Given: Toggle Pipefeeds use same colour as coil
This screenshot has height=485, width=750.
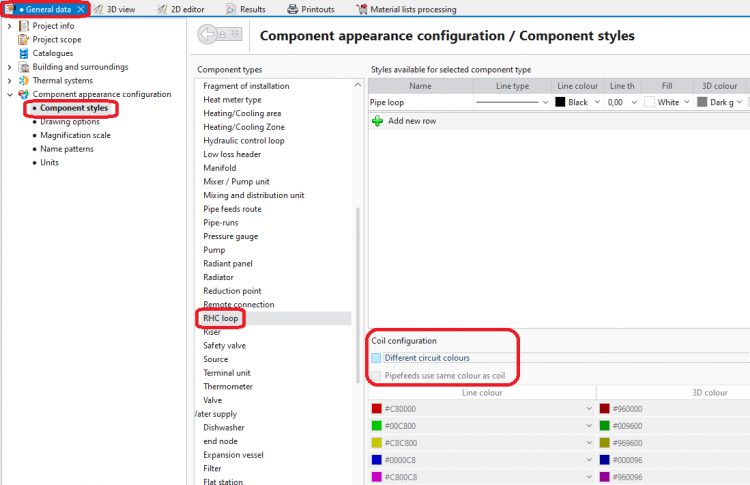Looking at the screenshot, I should point(376,376).
